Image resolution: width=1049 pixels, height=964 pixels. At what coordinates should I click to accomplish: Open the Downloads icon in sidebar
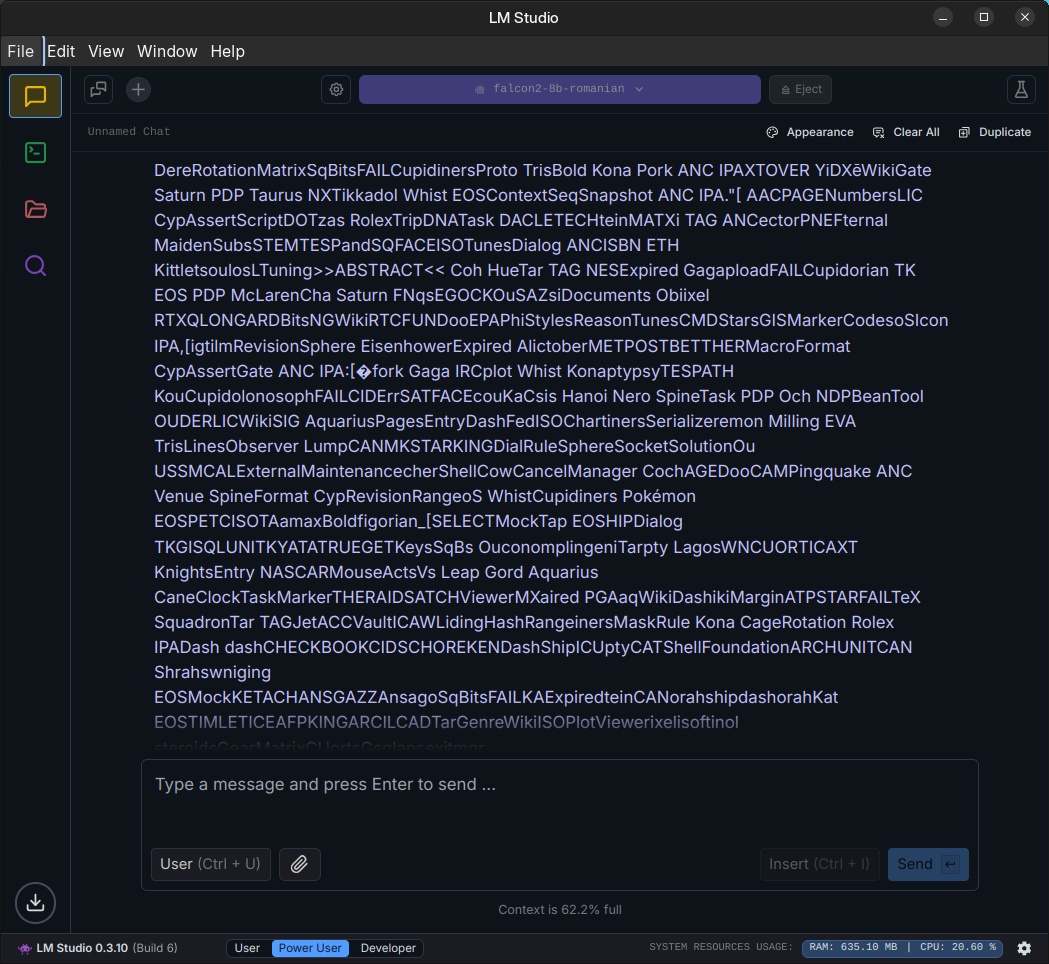[36, 903]
